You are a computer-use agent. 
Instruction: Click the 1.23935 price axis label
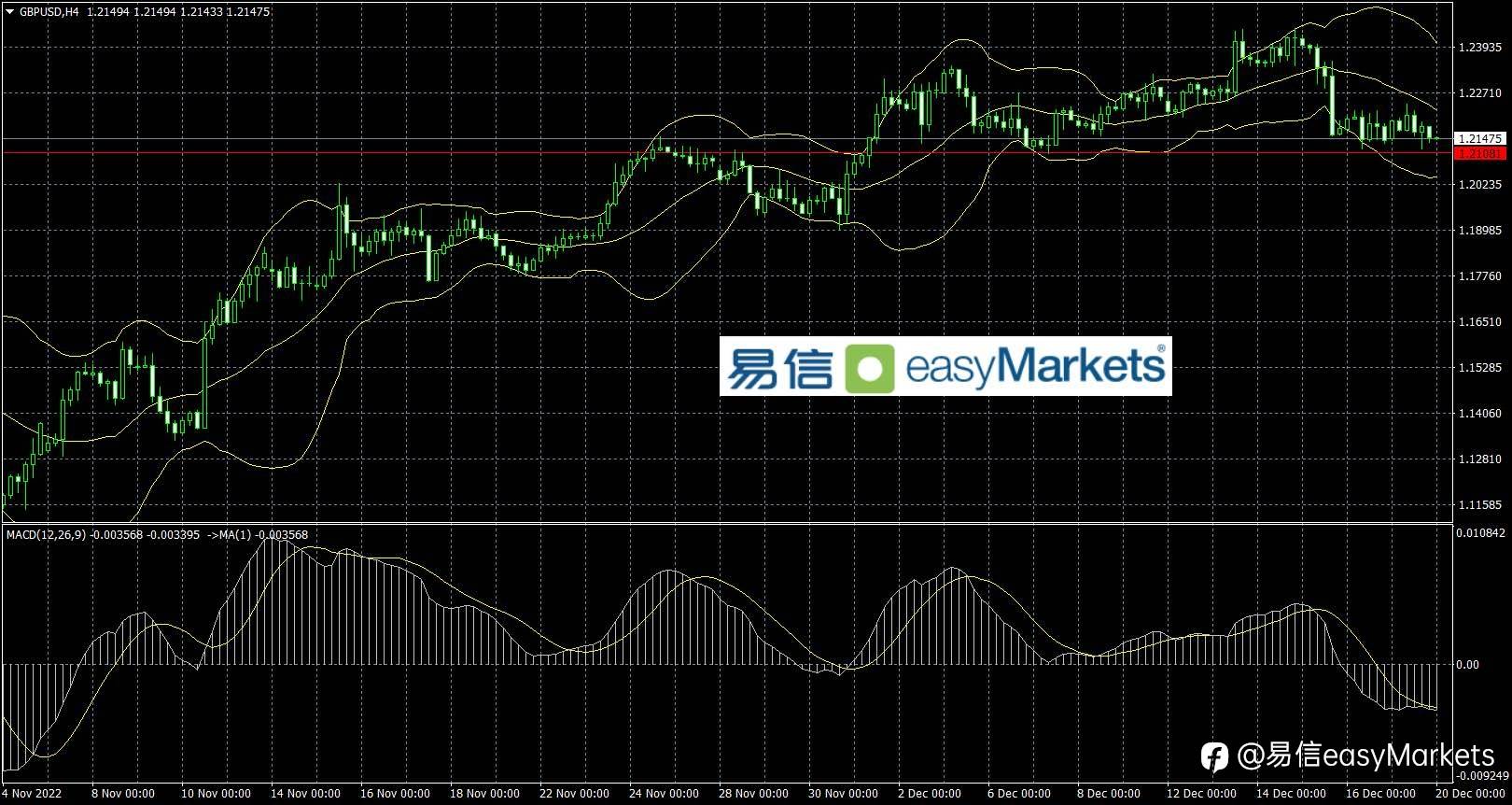[x=1479, y=47]
